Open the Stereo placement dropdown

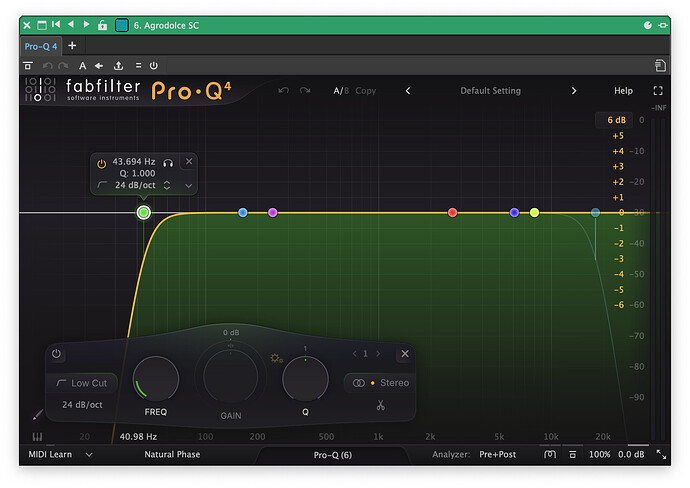[381, 383]
